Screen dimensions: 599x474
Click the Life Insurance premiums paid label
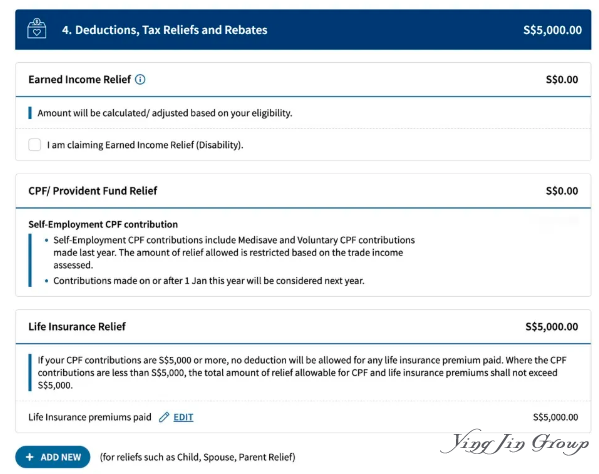coord(90,417)
